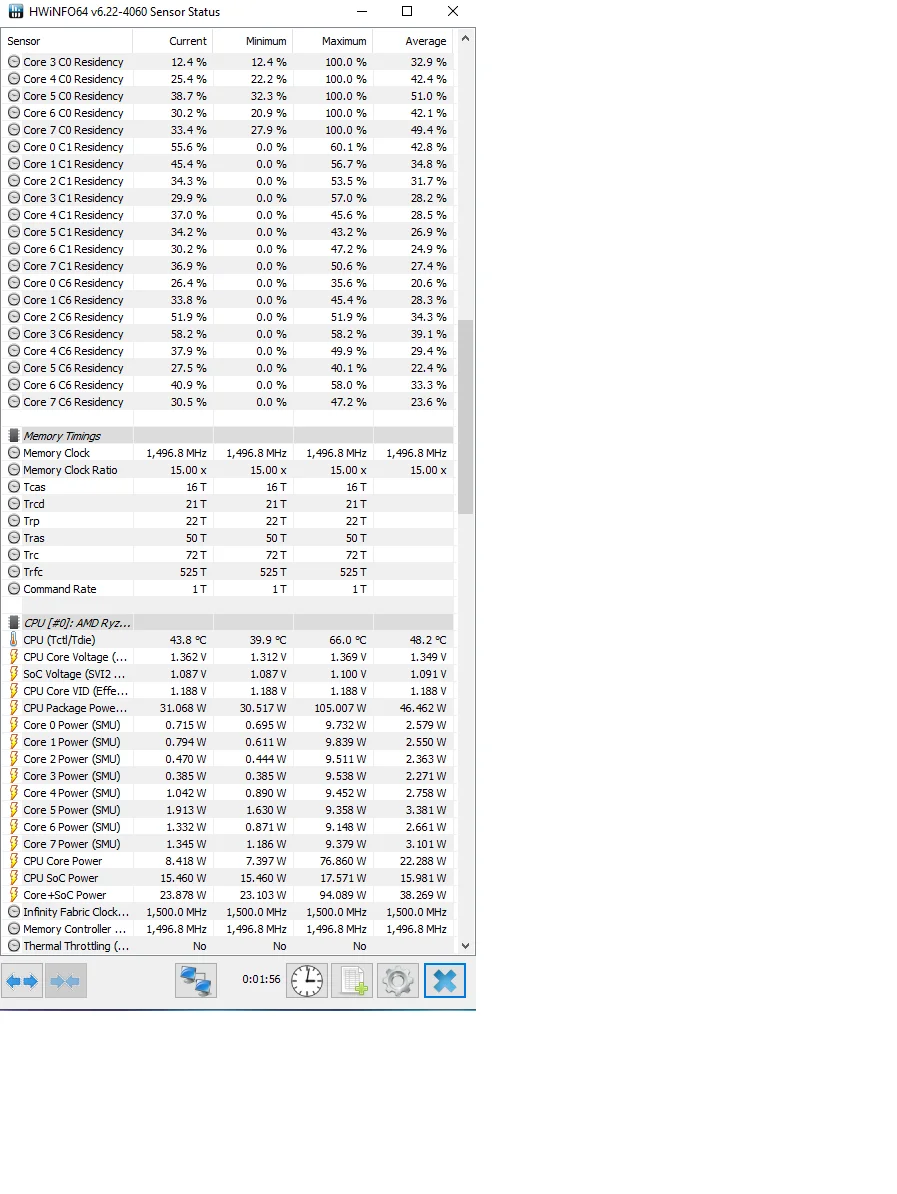Click the lightning icon beside SoC Voltage
The image size is (897, 1194).
tap(14, 674)
